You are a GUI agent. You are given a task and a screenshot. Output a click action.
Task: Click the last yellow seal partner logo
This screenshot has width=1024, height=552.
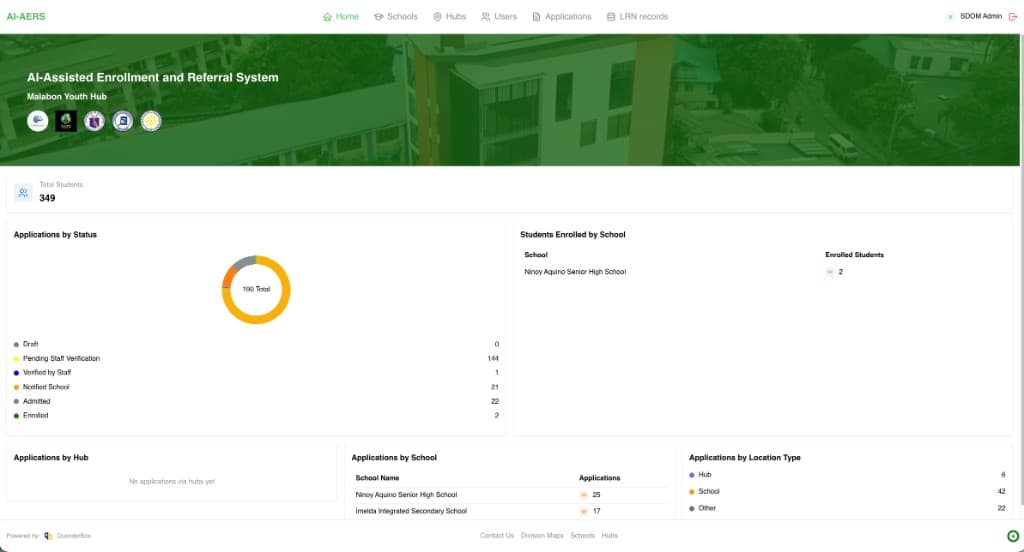151,121
